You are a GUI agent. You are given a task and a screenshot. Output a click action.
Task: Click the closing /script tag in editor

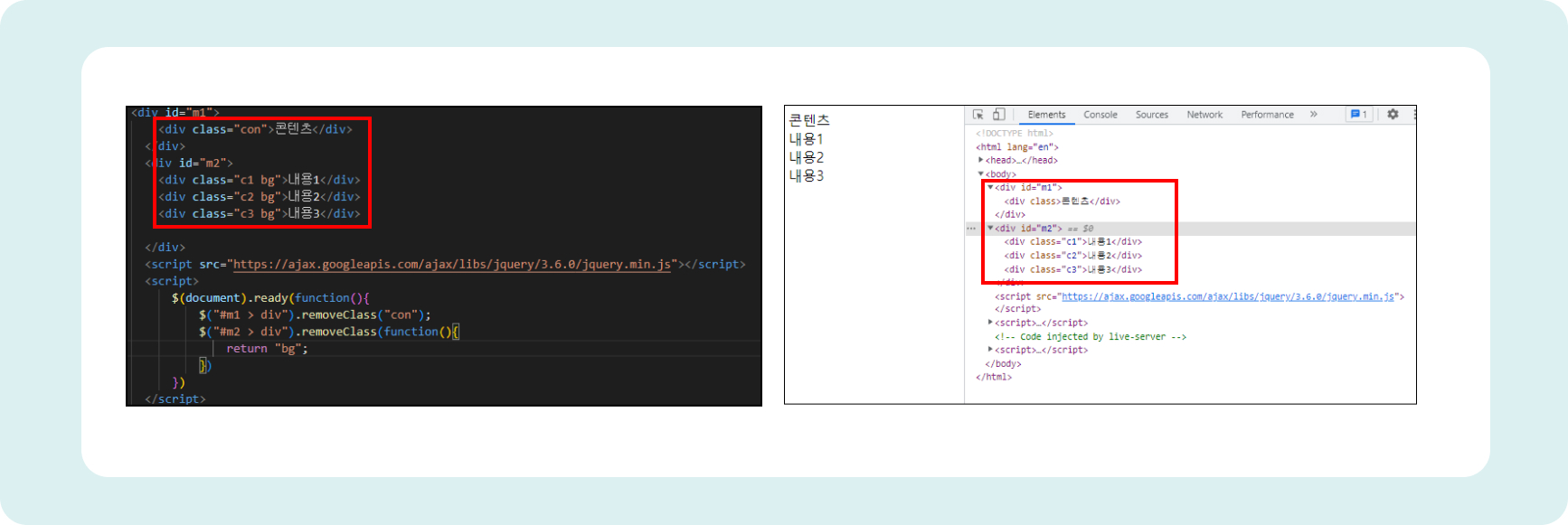tap(175, 398)
